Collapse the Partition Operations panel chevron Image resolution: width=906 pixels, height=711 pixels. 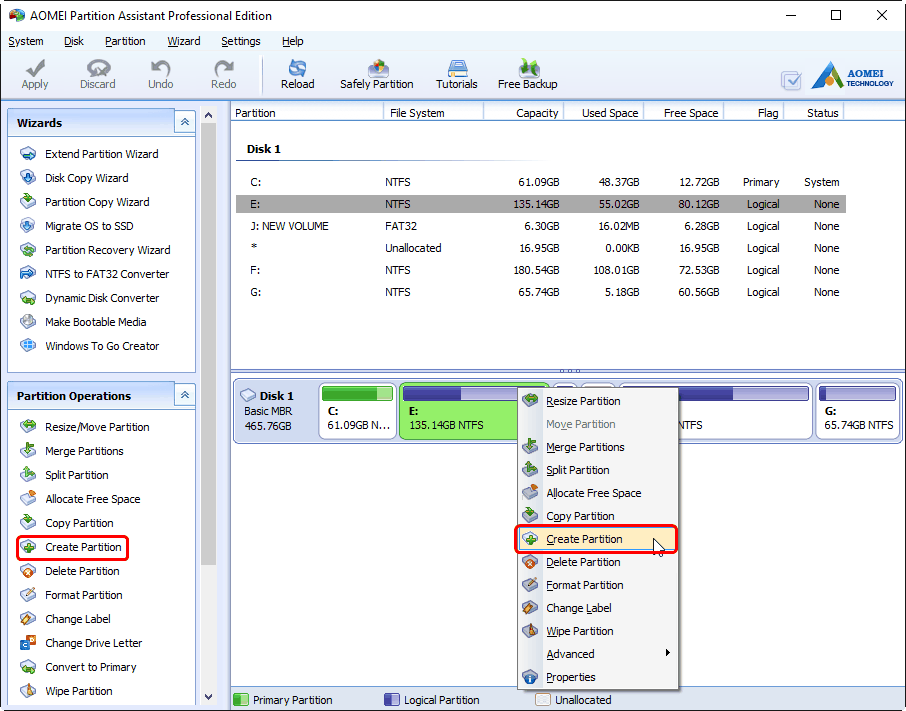click(185, 395)
